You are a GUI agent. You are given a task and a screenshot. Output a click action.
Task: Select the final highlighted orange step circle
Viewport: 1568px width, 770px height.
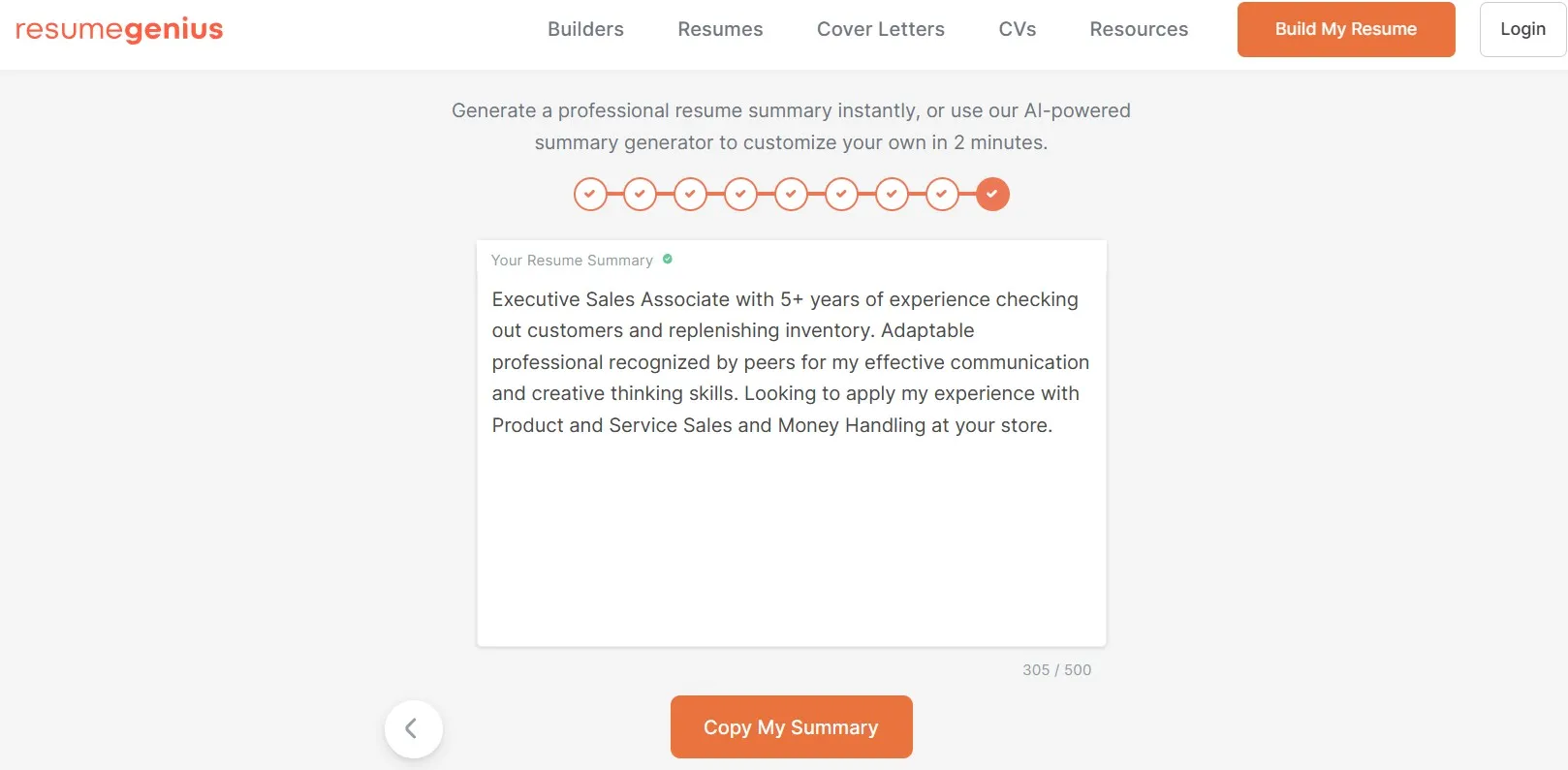(x=991, y=194)
